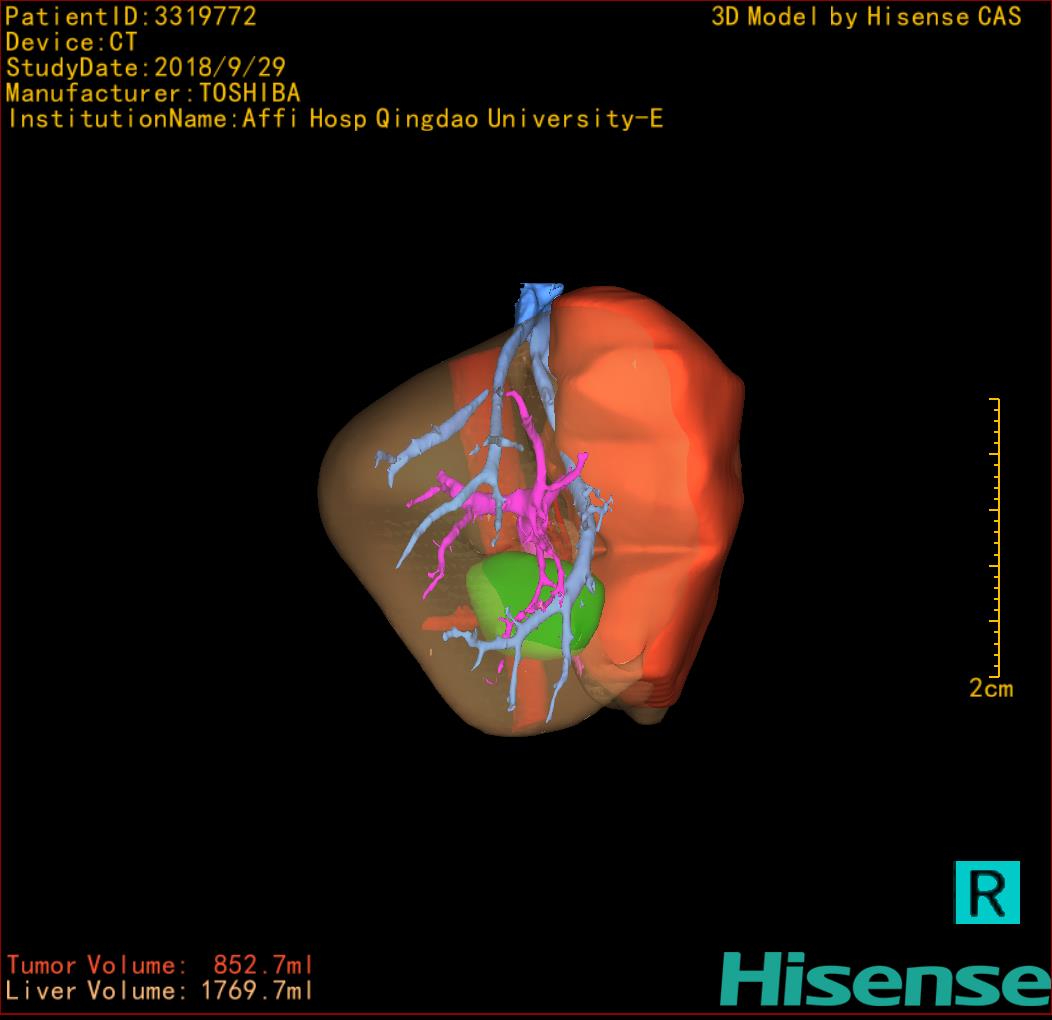Image resolution: width=1052 pixels, height=1020 pixels.
Task: Click the Device CT label
Action: point(71,43)
